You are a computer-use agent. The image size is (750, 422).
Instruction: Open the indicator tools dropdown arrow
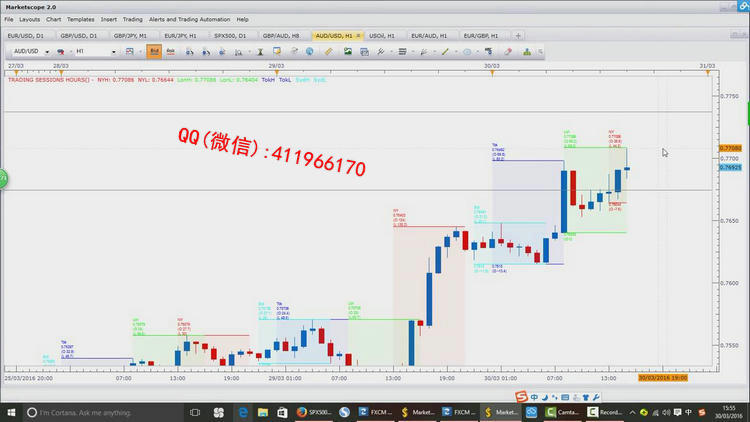pos(391,52)
